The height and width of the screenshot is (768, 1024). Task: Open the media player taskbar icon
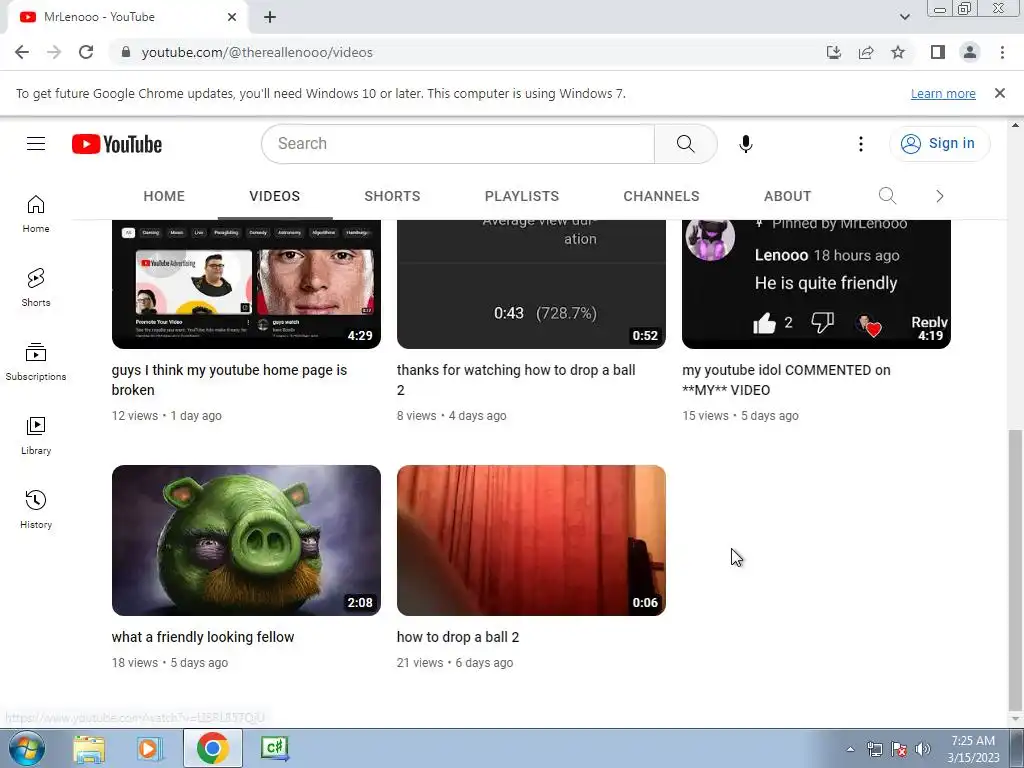coord(150,748)
